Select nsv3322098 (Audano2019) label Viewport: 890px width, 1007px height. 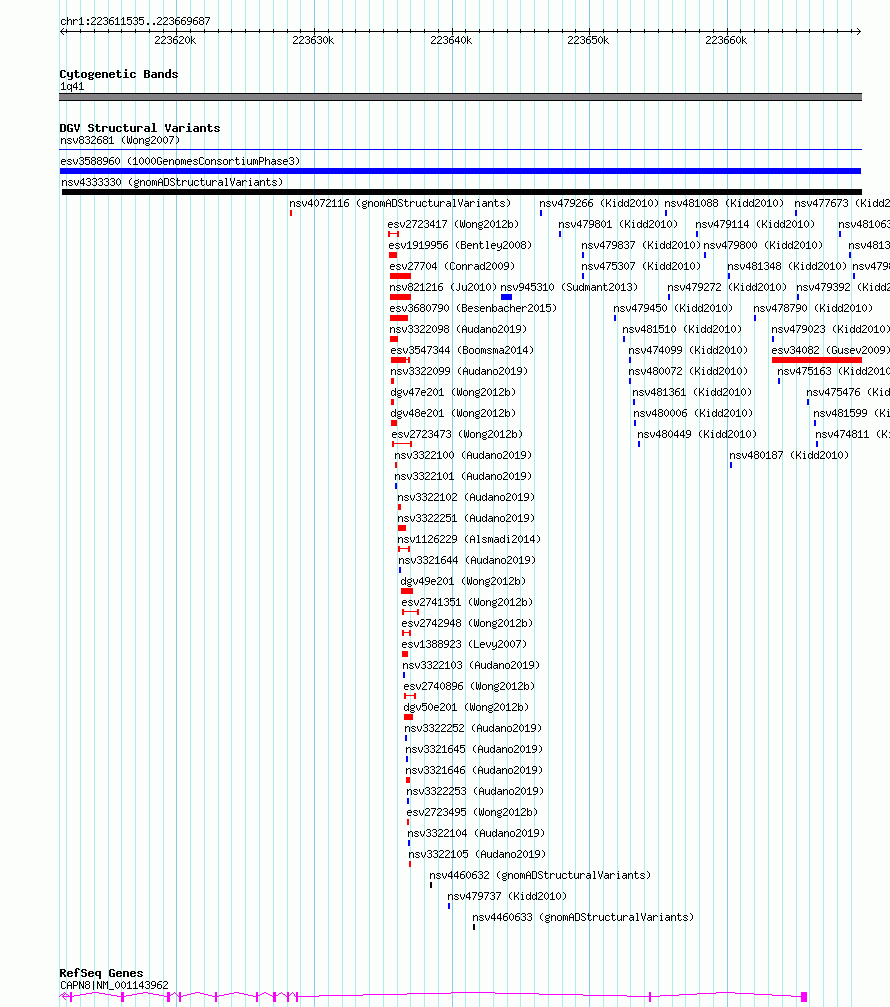click(458, 329)
